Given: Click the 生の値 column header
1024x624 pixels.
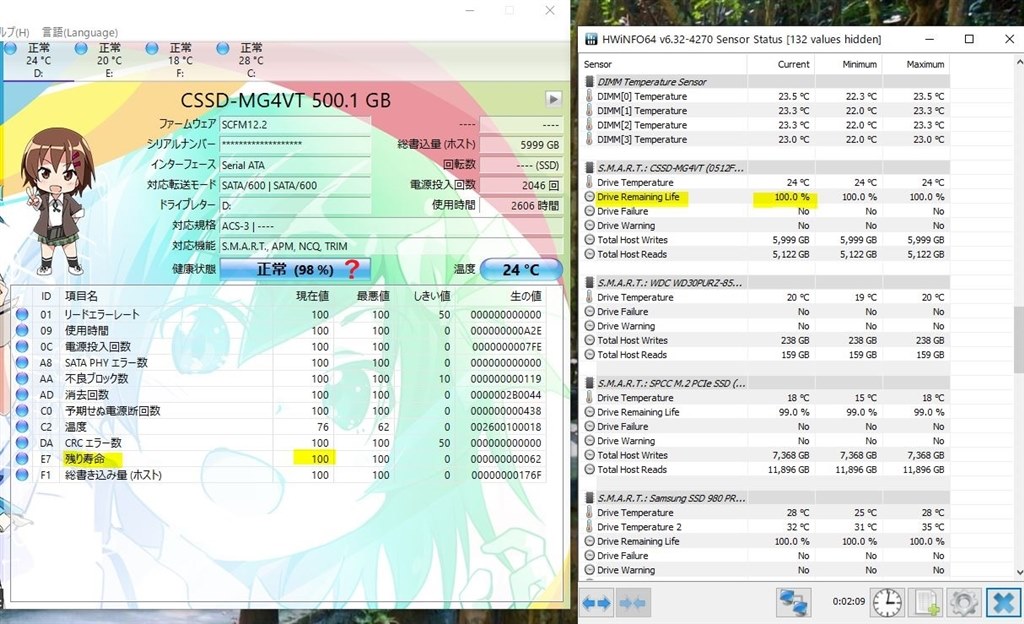Looking at the screenshot, I should tap(525, 296).
